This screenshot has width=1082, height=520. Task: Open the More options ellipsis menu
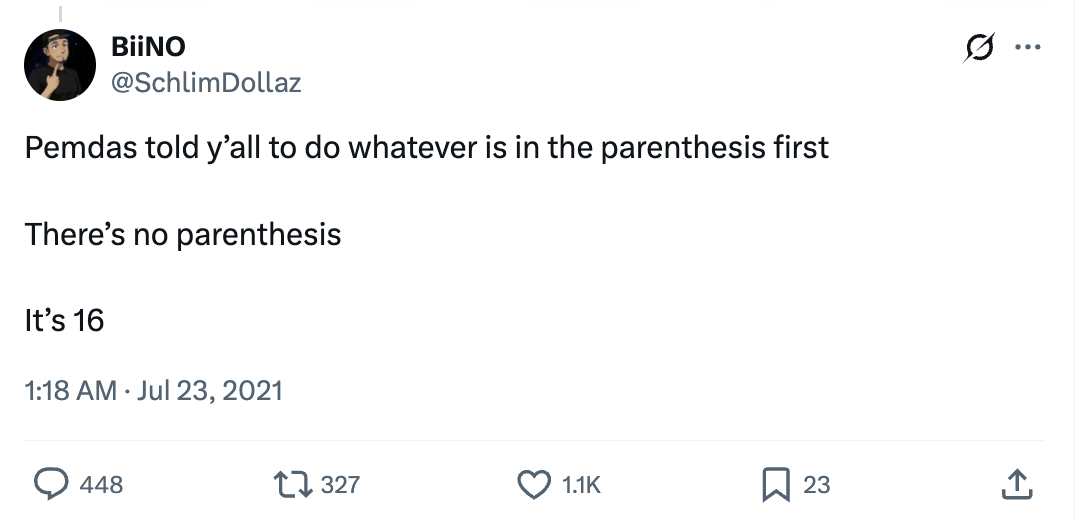(x=1027, y=48)
